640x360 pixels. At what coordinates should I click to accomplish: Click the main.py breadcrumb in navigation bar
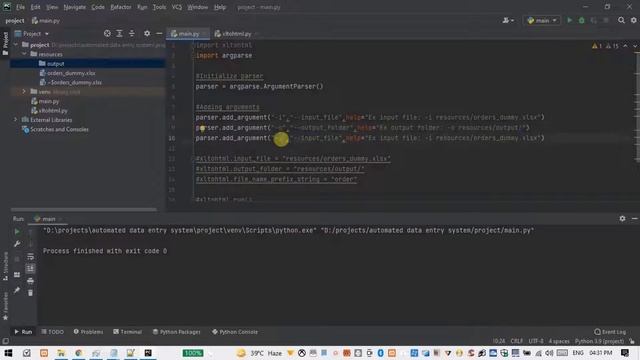46,21
